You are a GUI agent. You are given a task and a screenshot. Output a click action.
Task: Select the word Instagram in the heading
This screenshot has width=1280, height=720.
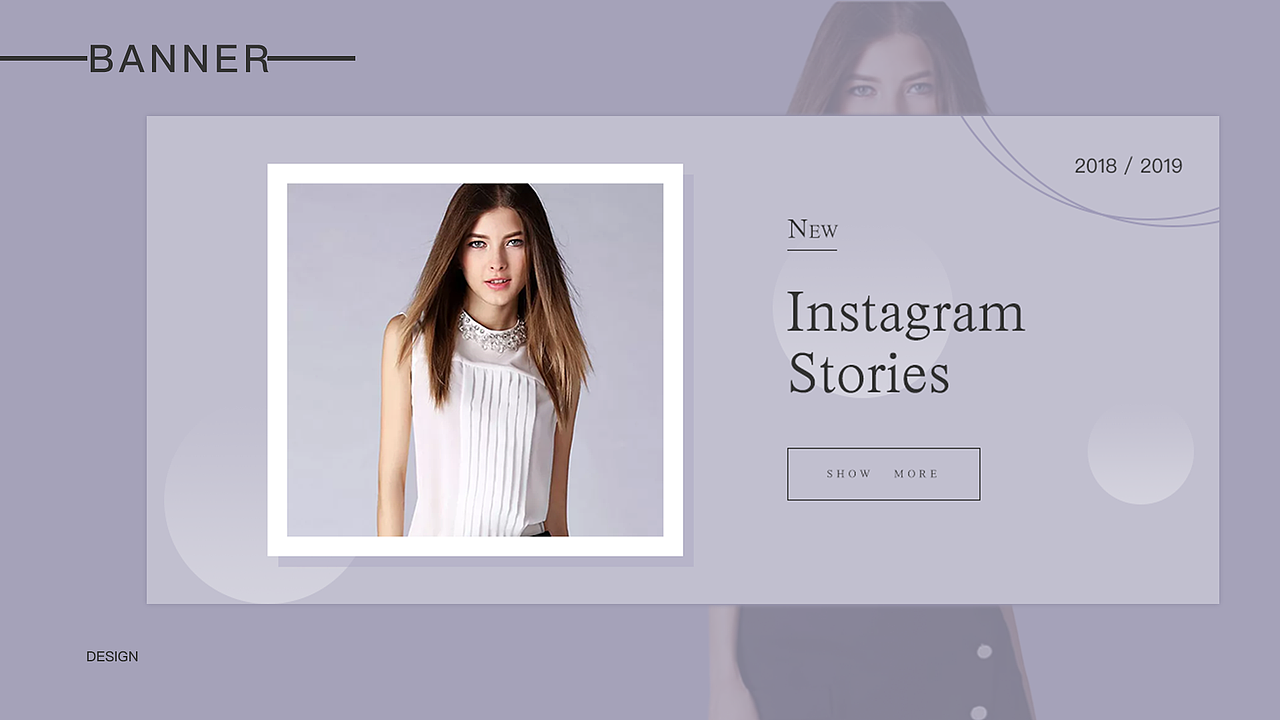click(x=906, y=312)
